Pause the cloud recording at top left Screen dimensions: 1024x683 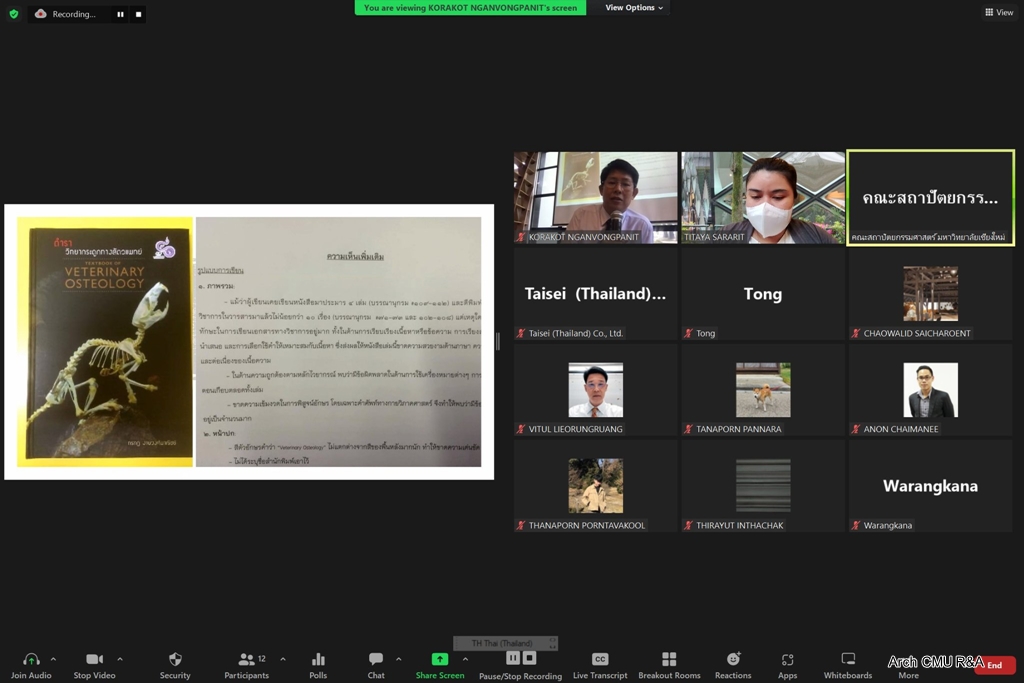tap(120, 14)
